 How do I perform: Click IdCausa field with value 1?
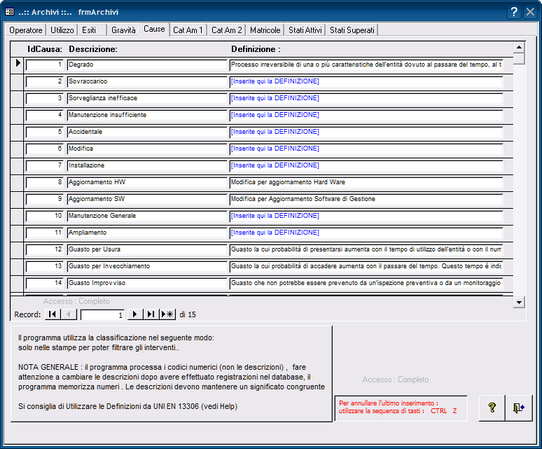[45, 65]
